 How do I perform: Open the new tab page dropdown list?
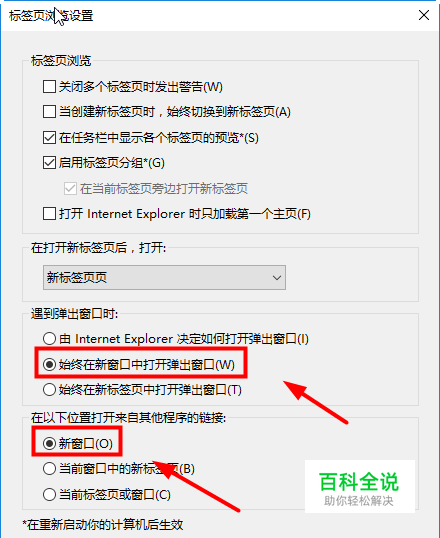164,277
